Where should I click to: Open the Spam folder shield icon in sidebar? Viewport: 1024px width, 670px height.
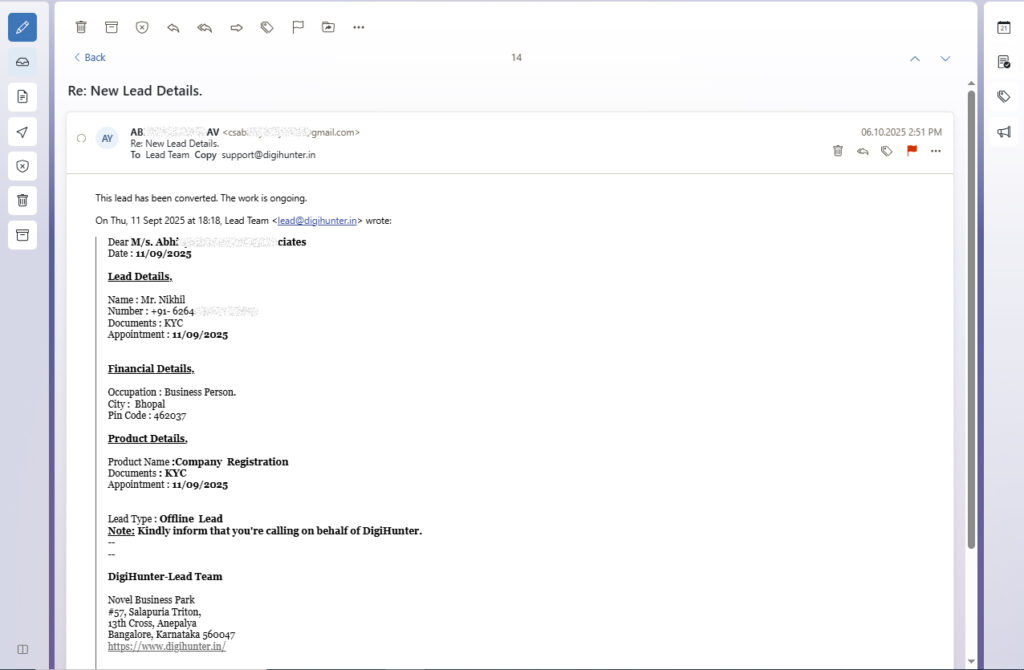22,166
